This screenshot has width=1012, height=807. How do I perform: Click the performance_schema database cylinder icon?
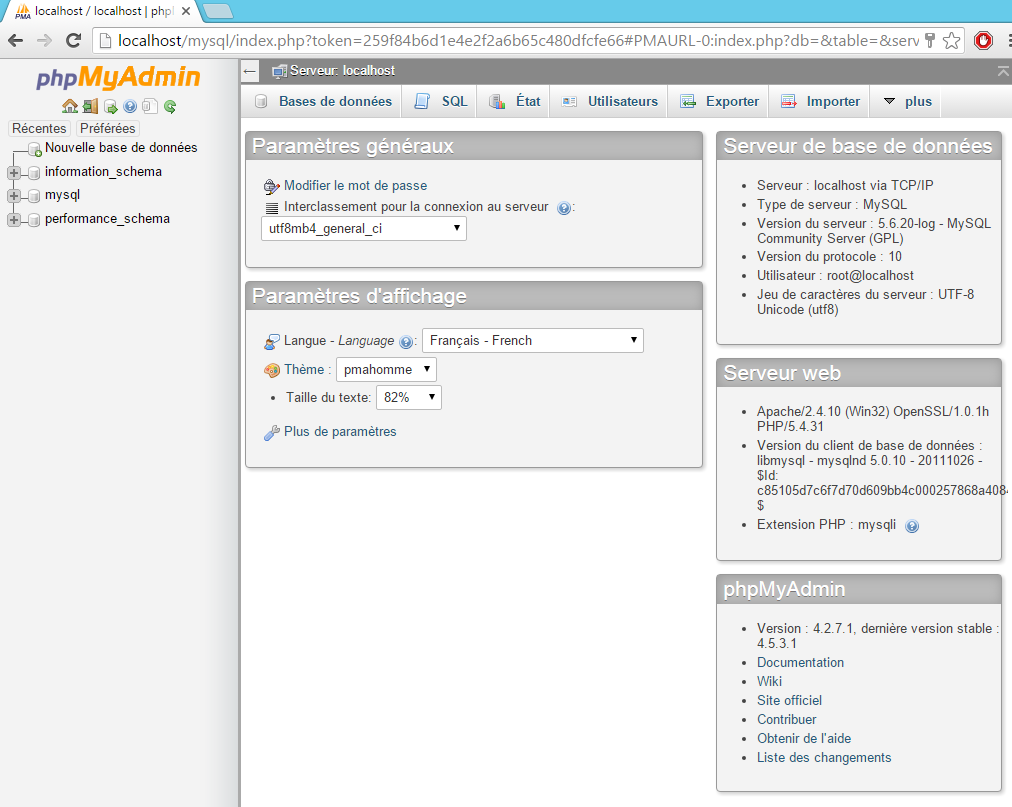[x=34, y=220]
